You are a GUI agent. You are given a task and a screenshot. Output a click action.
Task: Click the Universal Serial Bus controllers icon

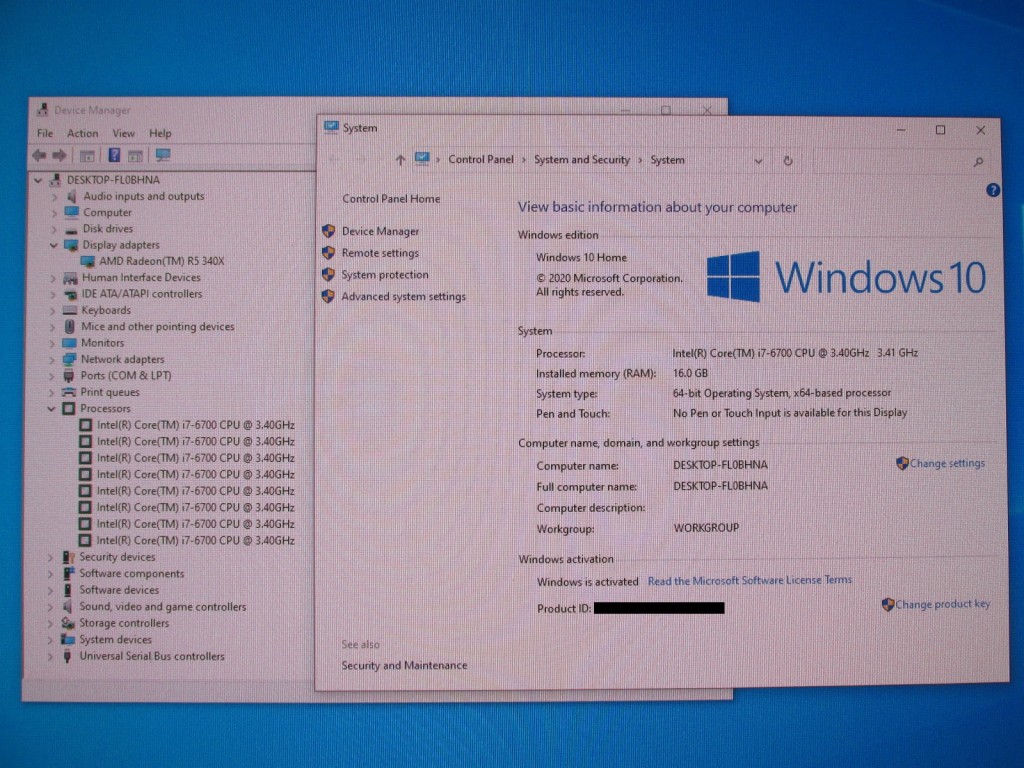67,656
